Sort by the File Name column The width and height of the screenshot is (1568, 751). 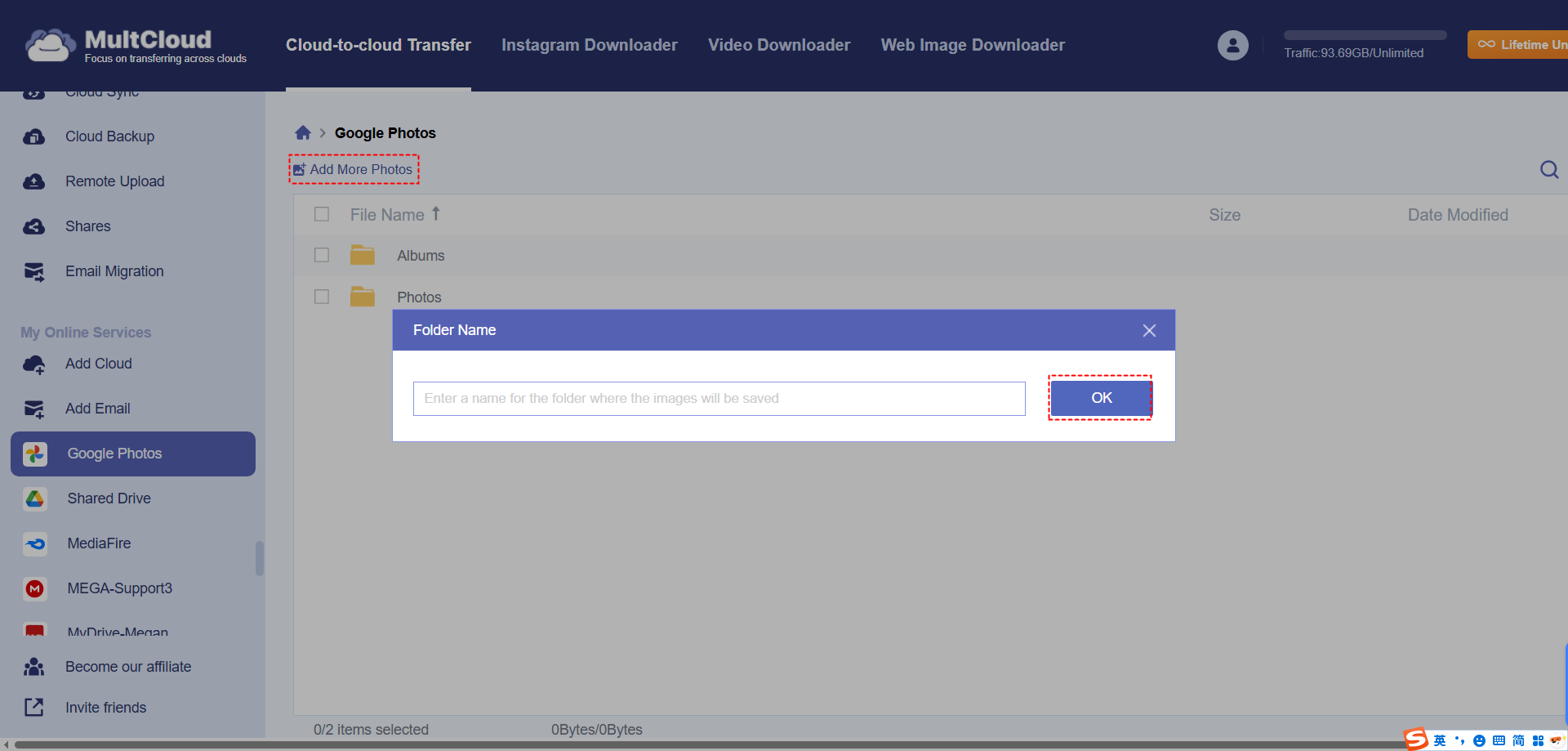(387, 215)
